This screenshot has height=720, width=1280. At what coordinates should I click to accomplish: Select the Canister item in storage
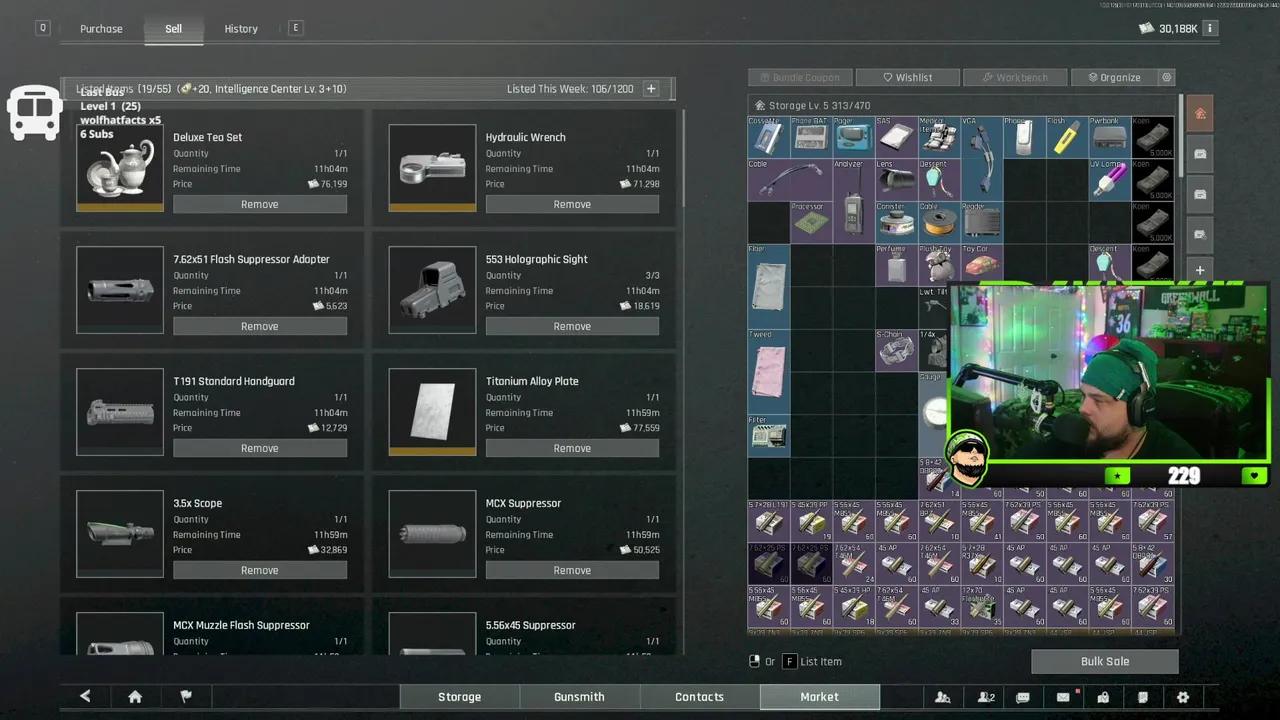click(896, 222)
